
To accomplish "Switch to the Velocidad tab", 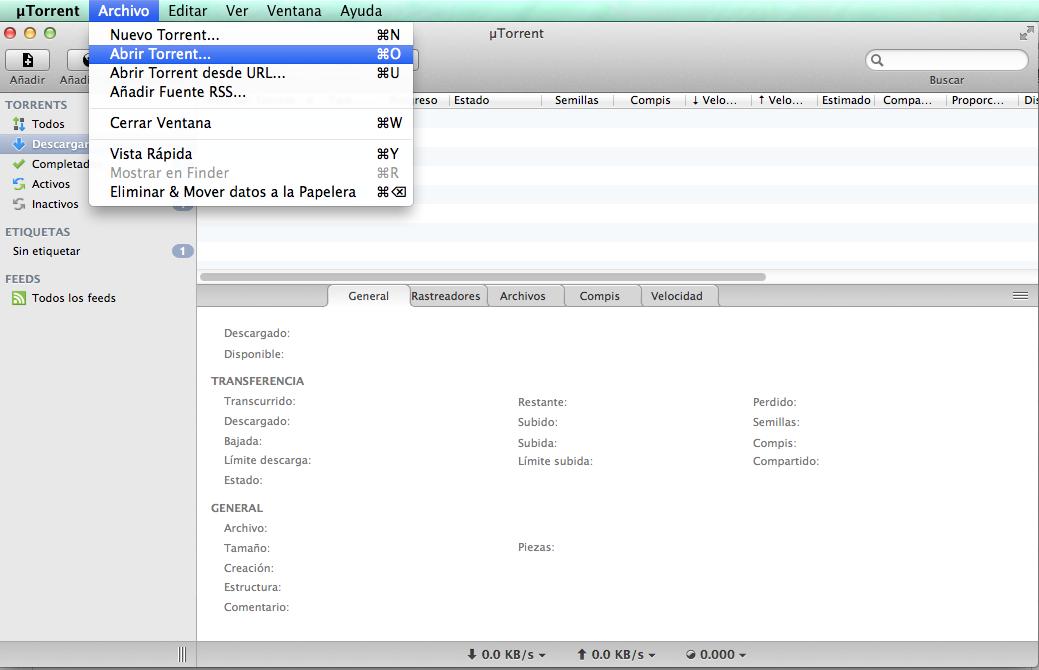I will pyautogui.click(x=676, y=296).
